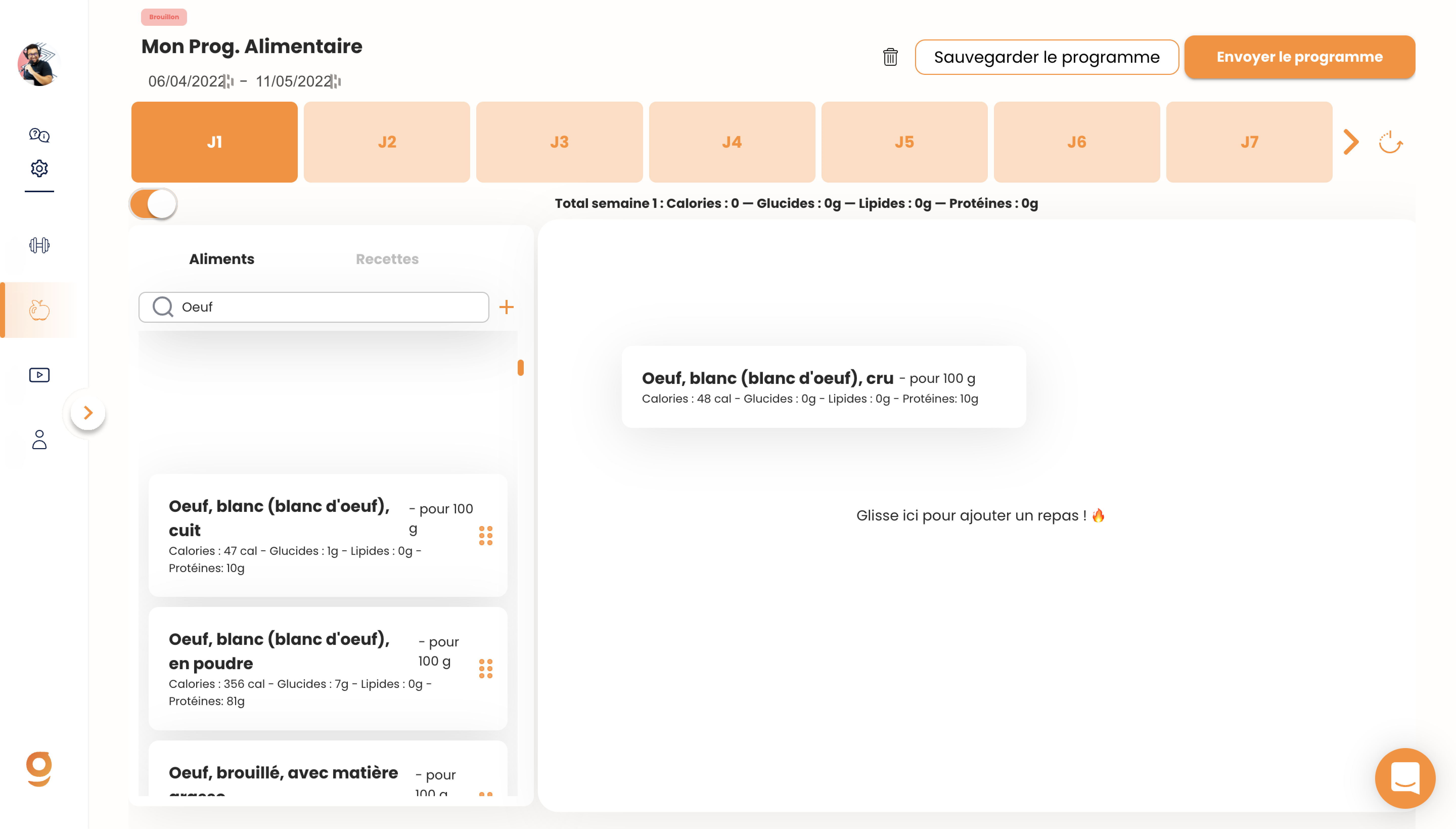Open end date 11/05/2022 calendar picker
This screenshot has height=829, width=1456.
tap(336, 81)
